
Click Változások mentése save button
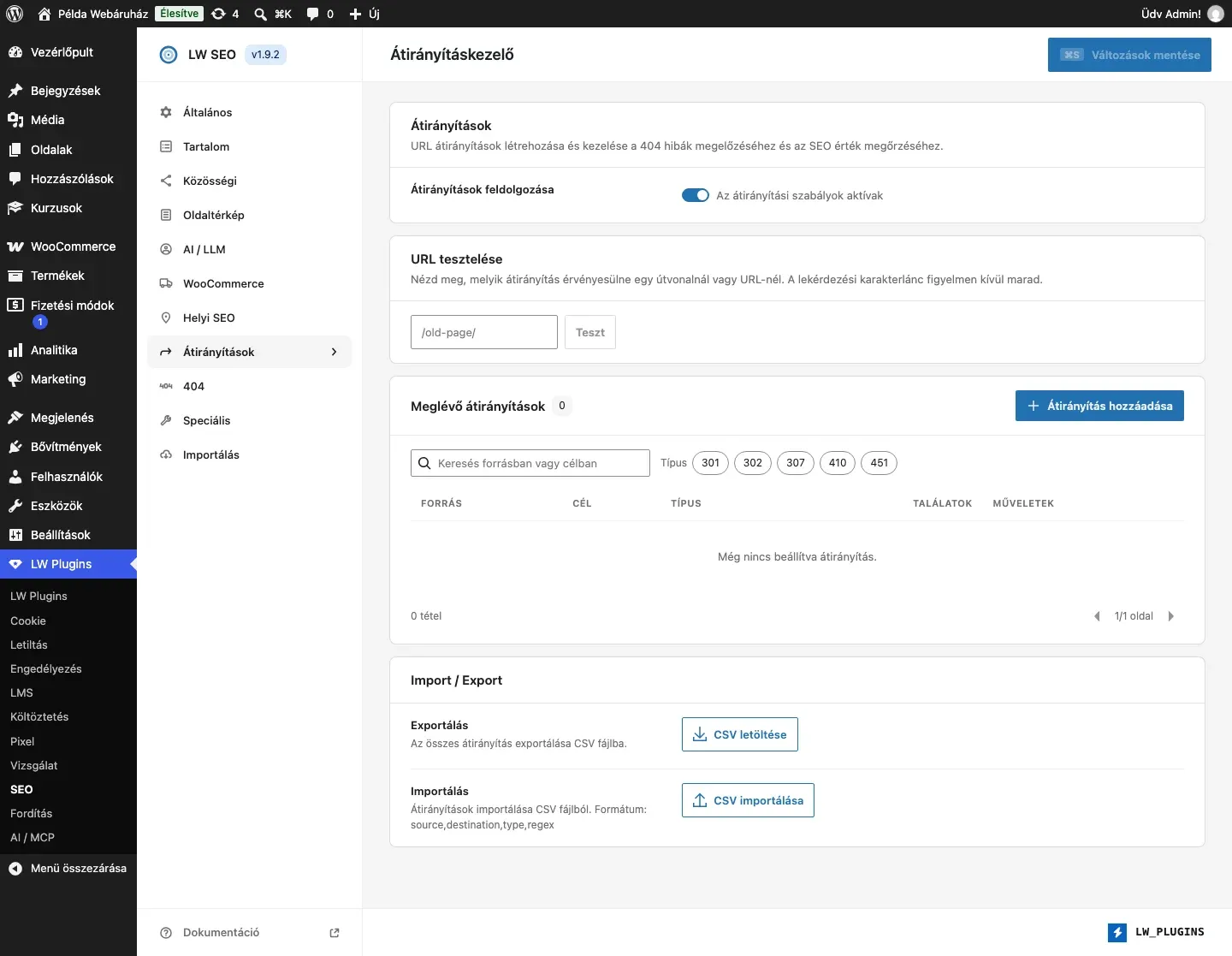point(1129,55)
